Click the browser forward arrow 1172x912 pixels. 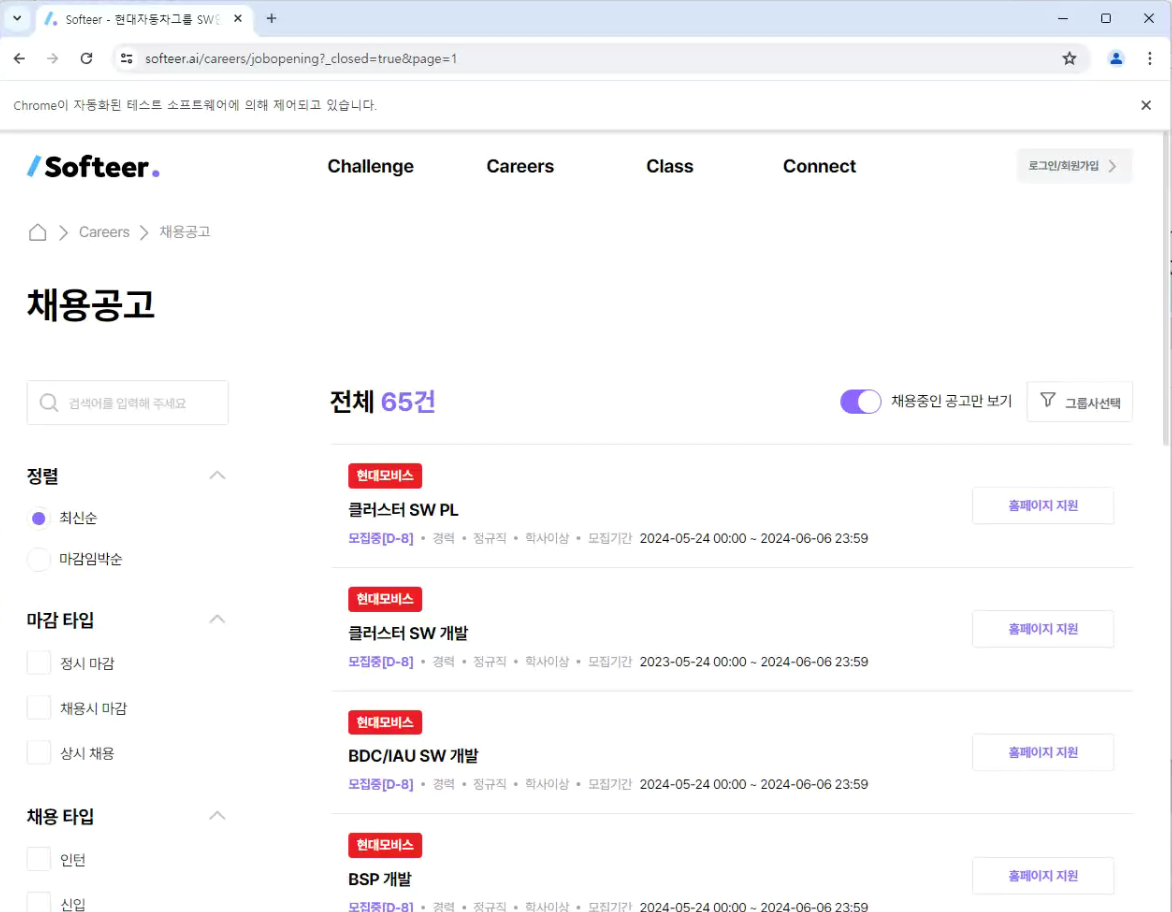pyautogui.click(x=52, y=58)
